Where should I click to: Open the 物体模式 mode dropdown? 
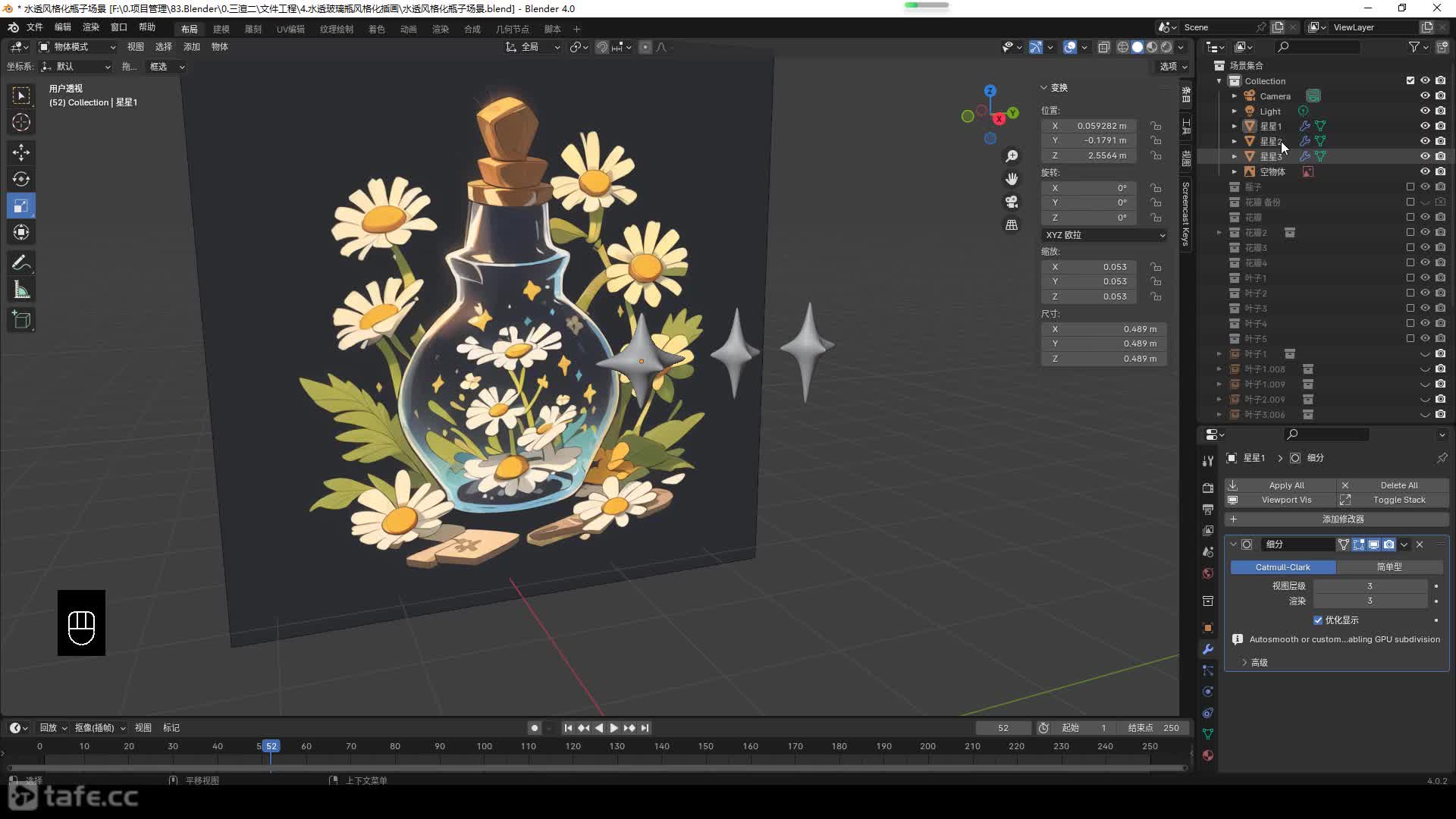pos(77,47)
